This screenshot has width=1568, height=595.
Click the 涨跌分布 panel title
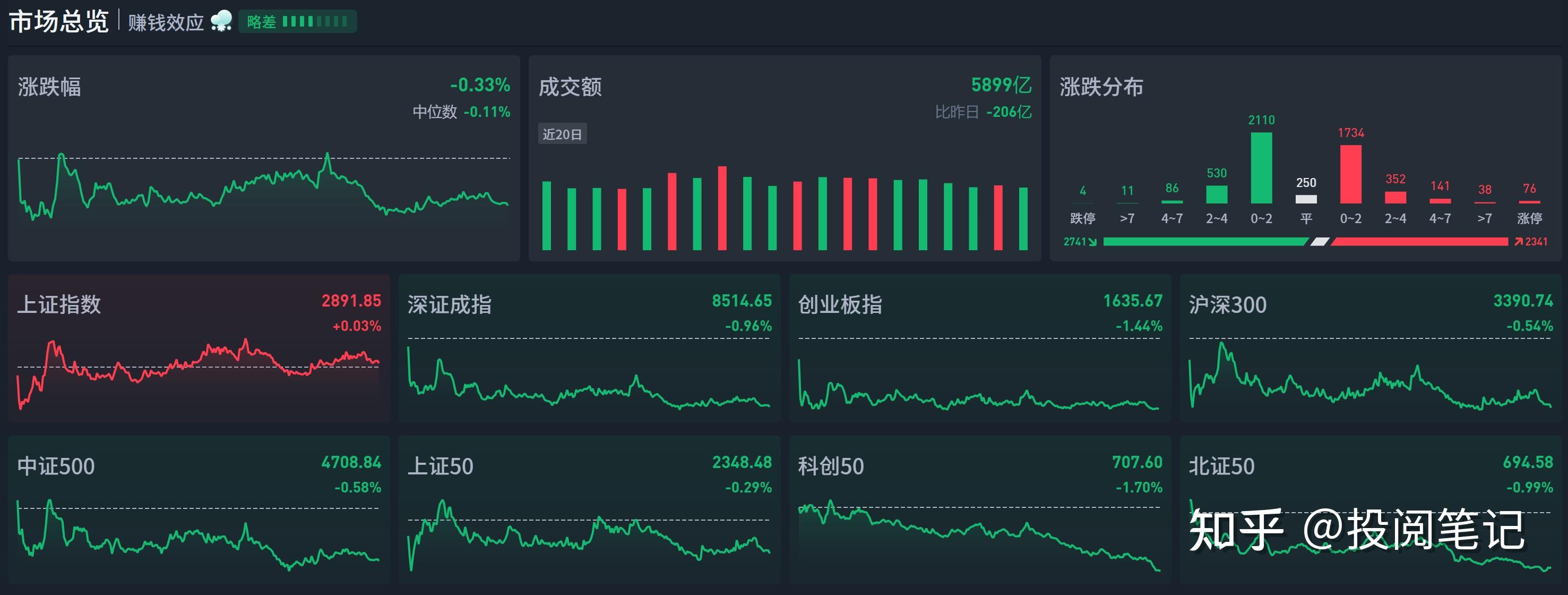(x=1101, y=87)
